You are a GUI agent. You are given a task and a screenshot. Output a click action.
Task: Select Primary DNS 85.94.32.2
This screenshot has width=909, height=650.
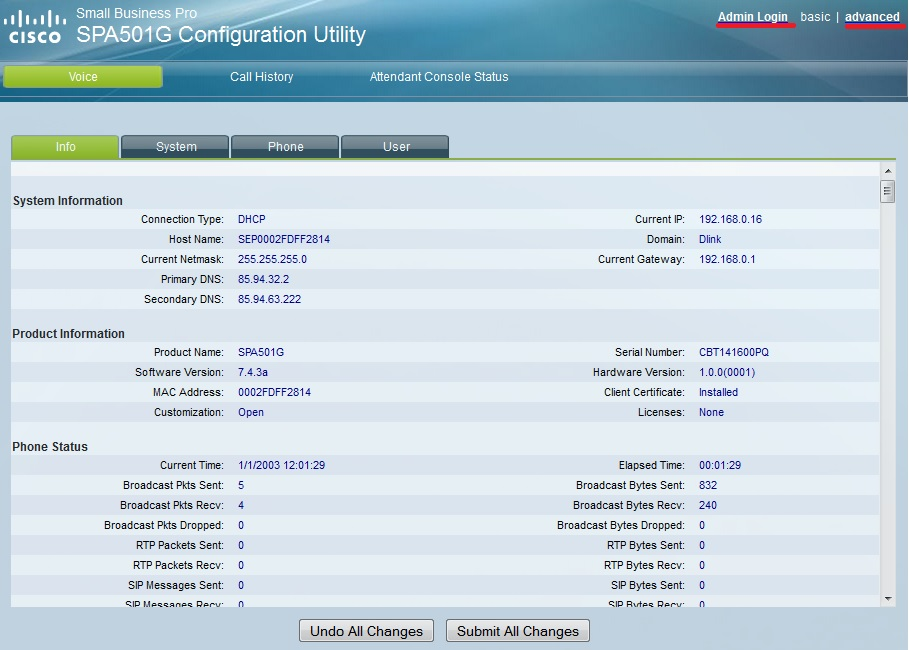coord(263,279)
